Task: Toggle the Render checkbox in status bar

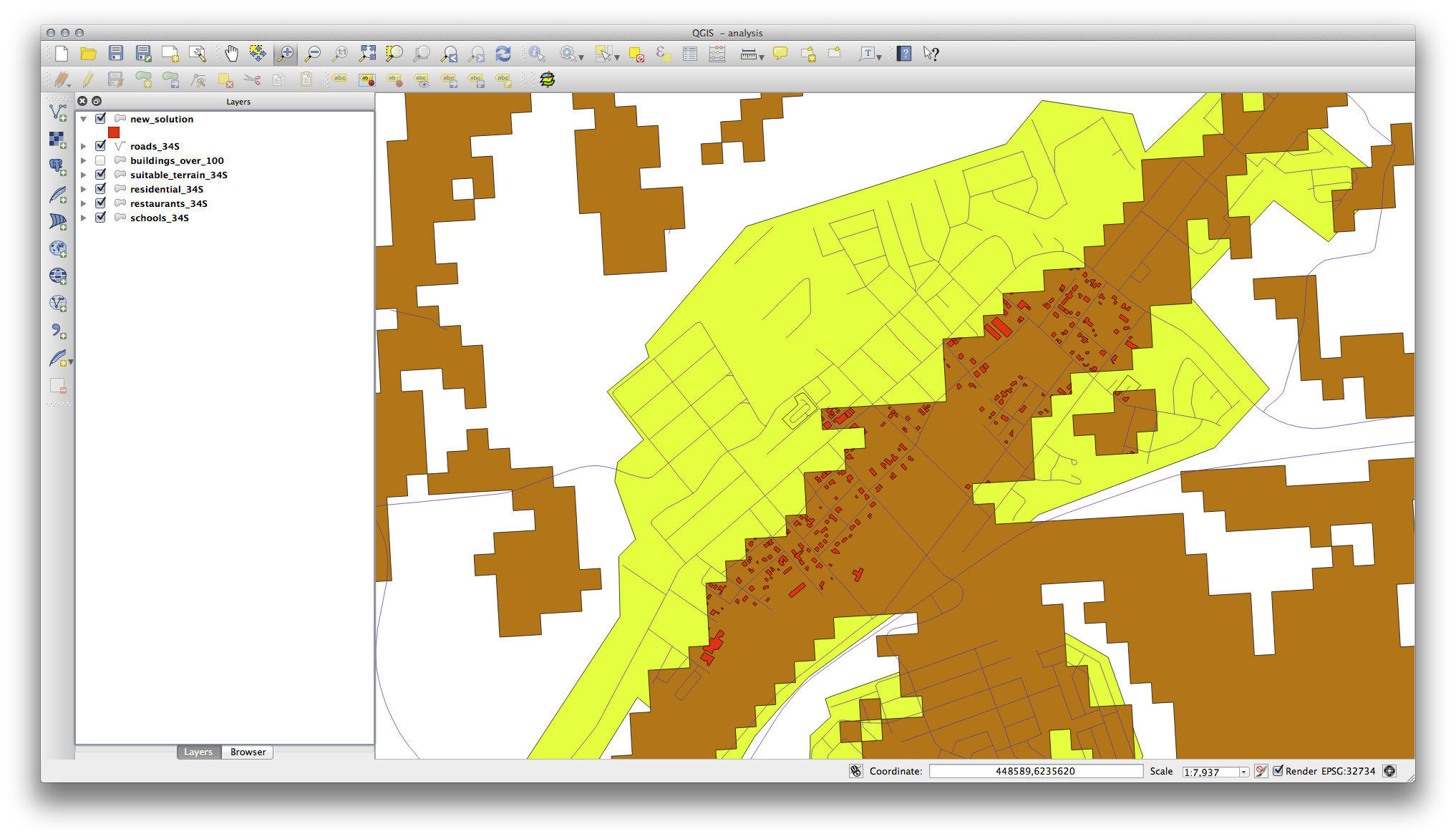Action: [1278, 771]
